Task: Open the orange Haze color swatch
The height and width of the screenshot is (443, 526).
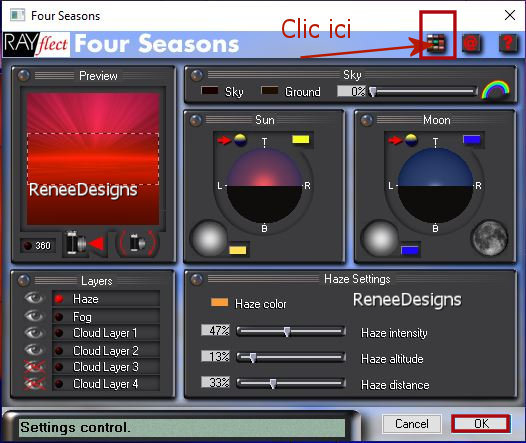Action: [x=219, y=302]
